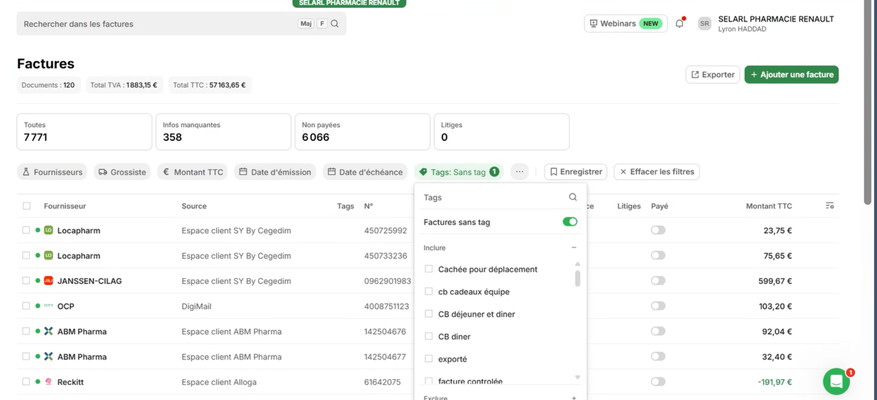The width and height of the screenshot is (877, 400).
Task: Toggle paid switch for the 32,40 € invoice
Action: point(658,356)
